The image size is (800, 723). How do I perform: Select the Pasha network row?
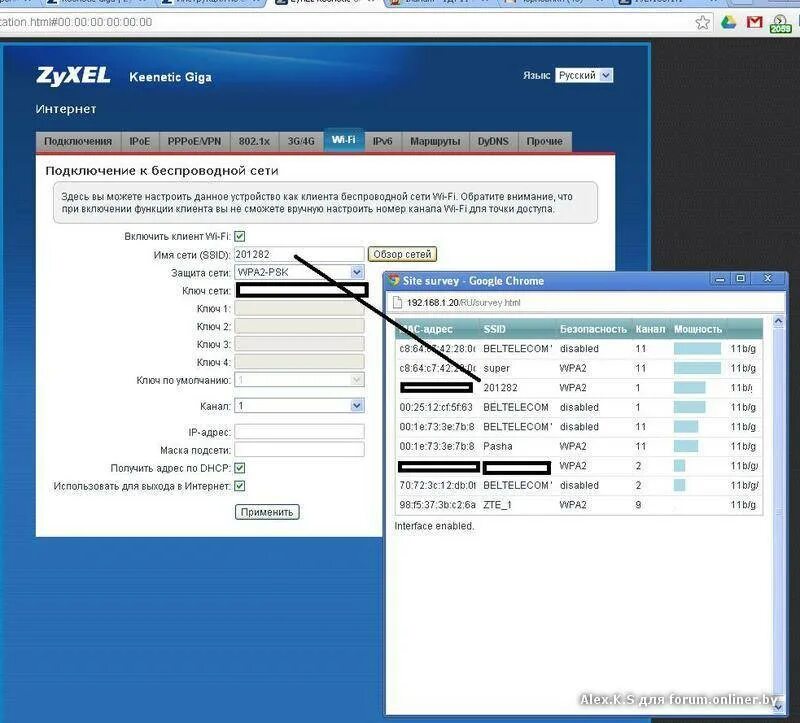pos(579,446)
